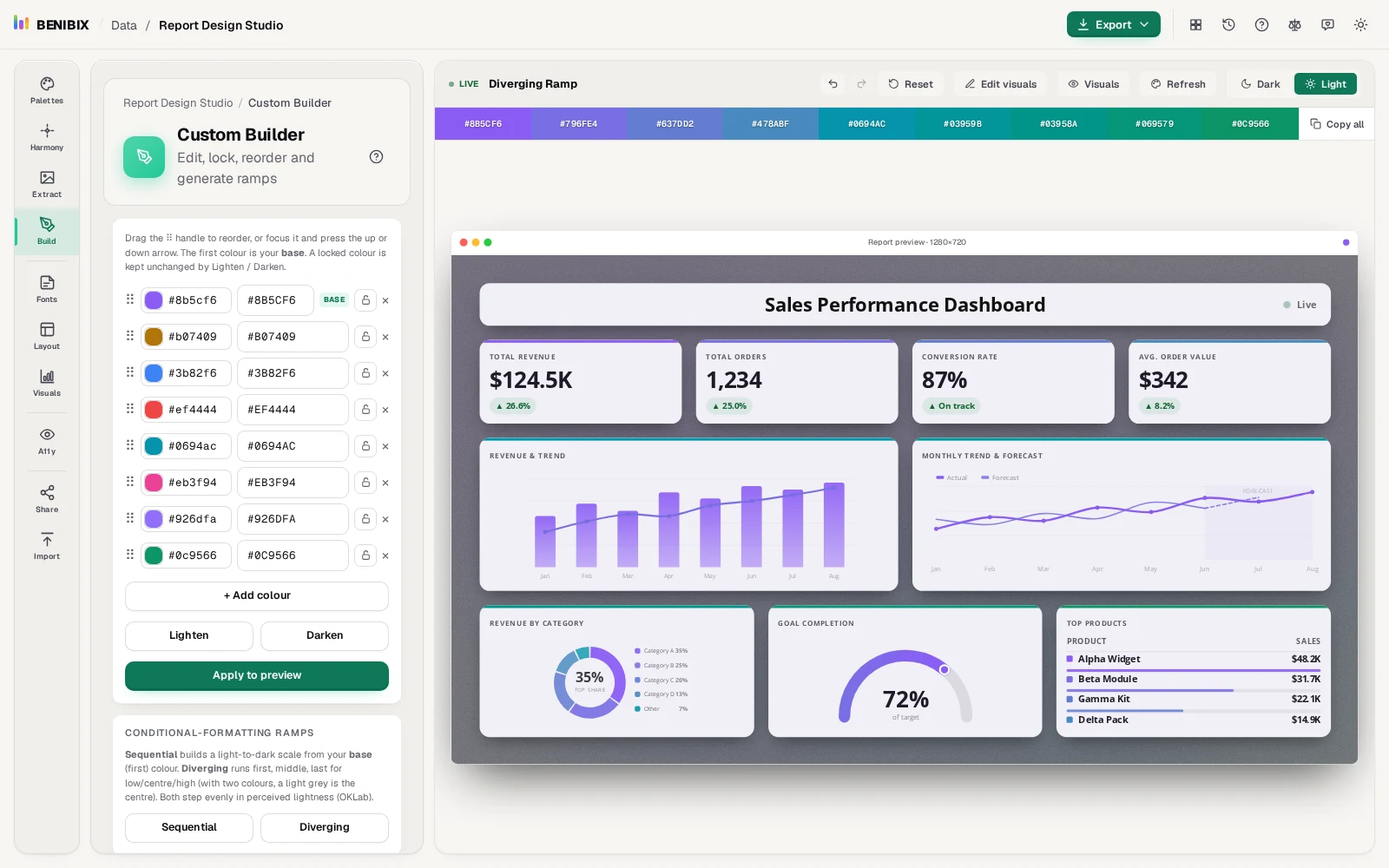The width and height of the screenshot is (1389, 868).
Task: Open the A11y accessibility section
Action: click(x=47, y=441)
